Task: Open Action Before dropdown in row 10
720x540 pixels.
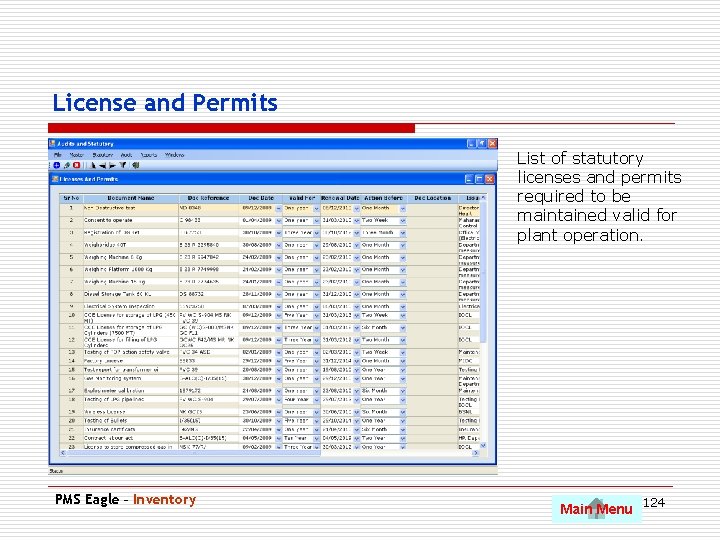Action: pyautogui.click(x=403, y=316)
